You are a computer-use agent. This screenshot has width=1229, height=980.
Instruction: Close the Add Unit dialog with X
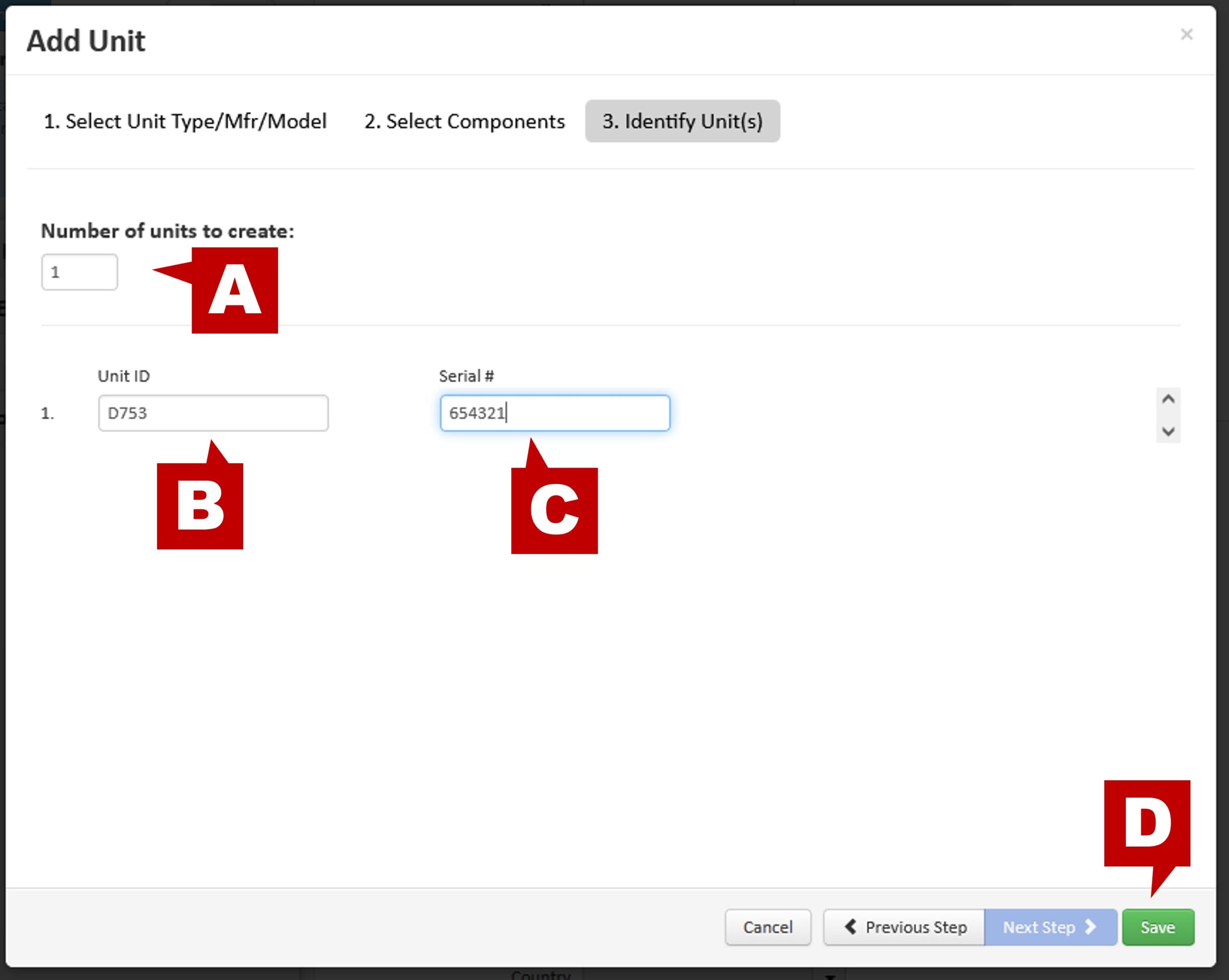point(1186,35)
